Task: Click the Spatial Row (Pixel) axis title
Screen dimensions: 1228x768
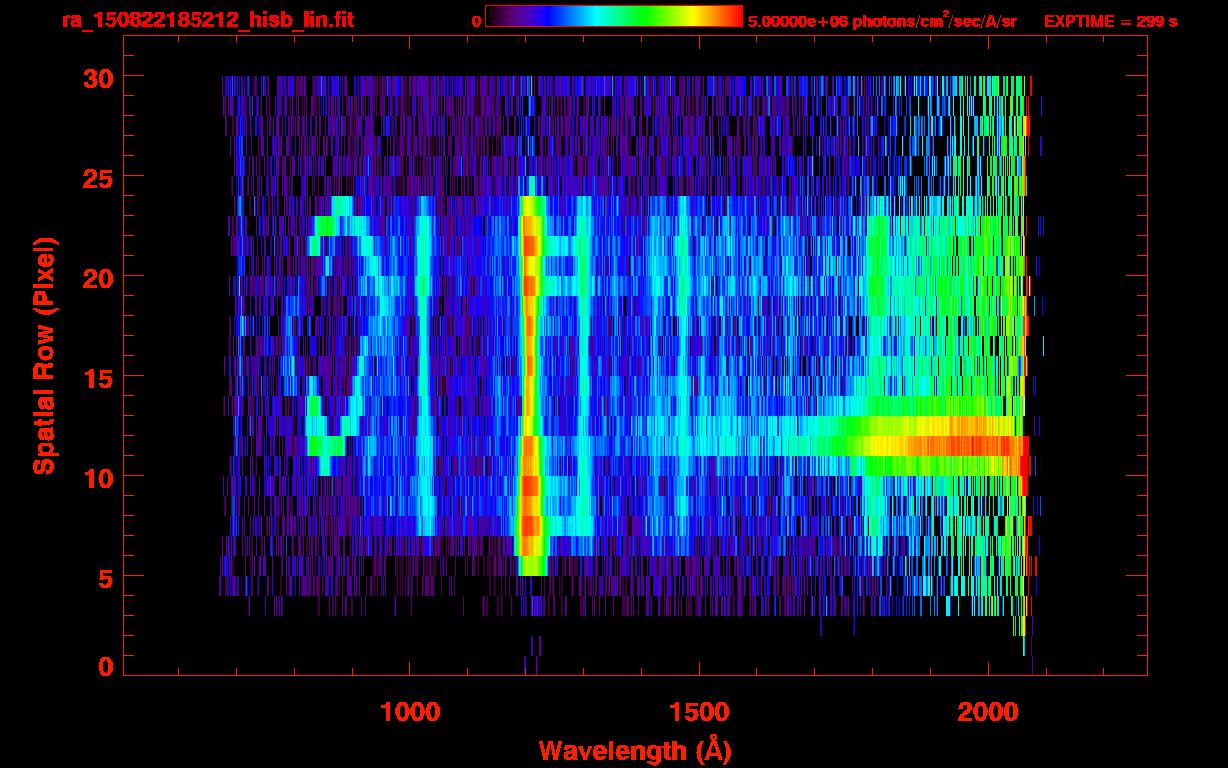Action: 44,355
